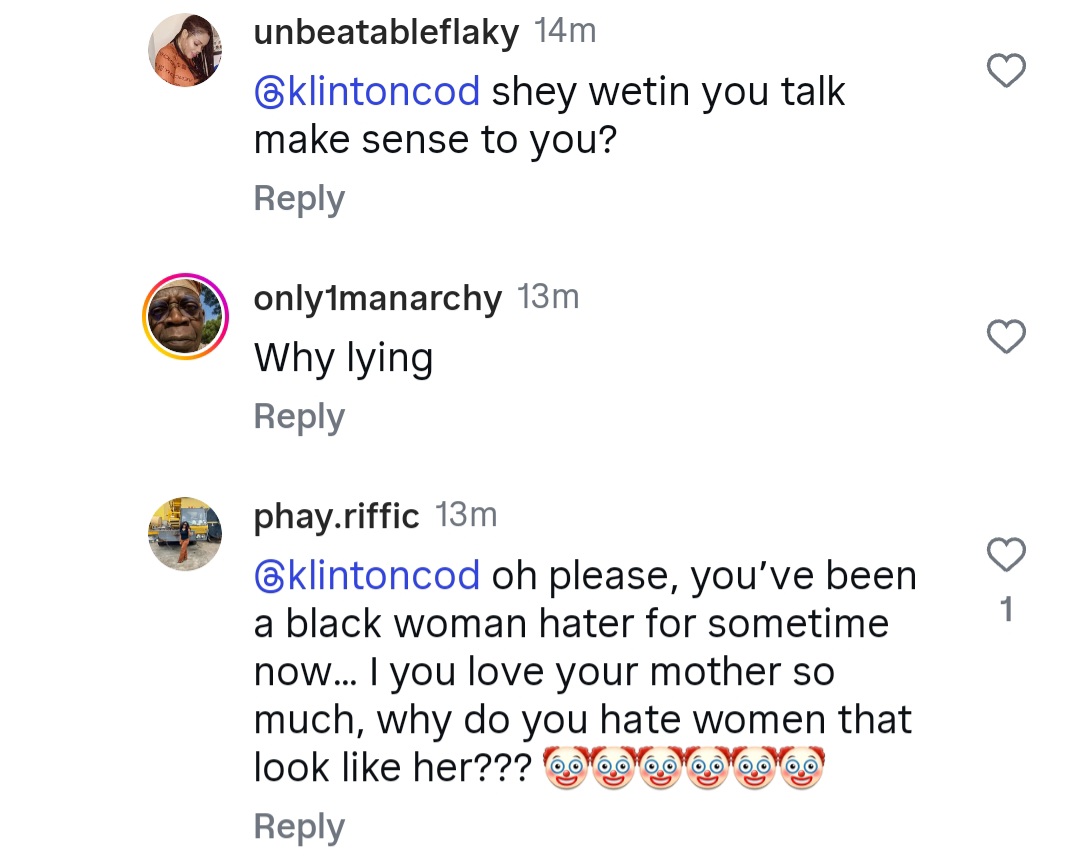1080x868 pixels.
Task: Open unbeatableflaky's profile picture
Action: pos(185,50)
